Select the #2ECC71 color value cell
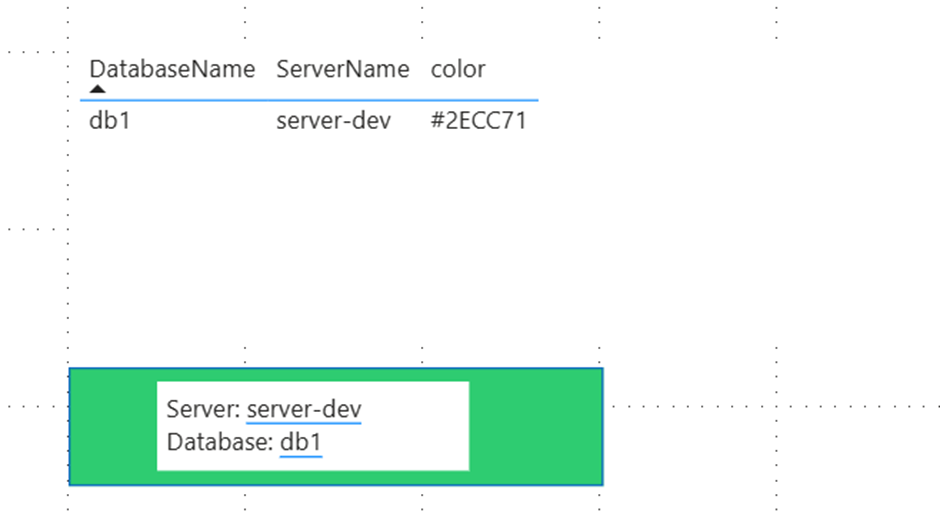This screenshot has height=513, width=940. (x=478, y=122)
